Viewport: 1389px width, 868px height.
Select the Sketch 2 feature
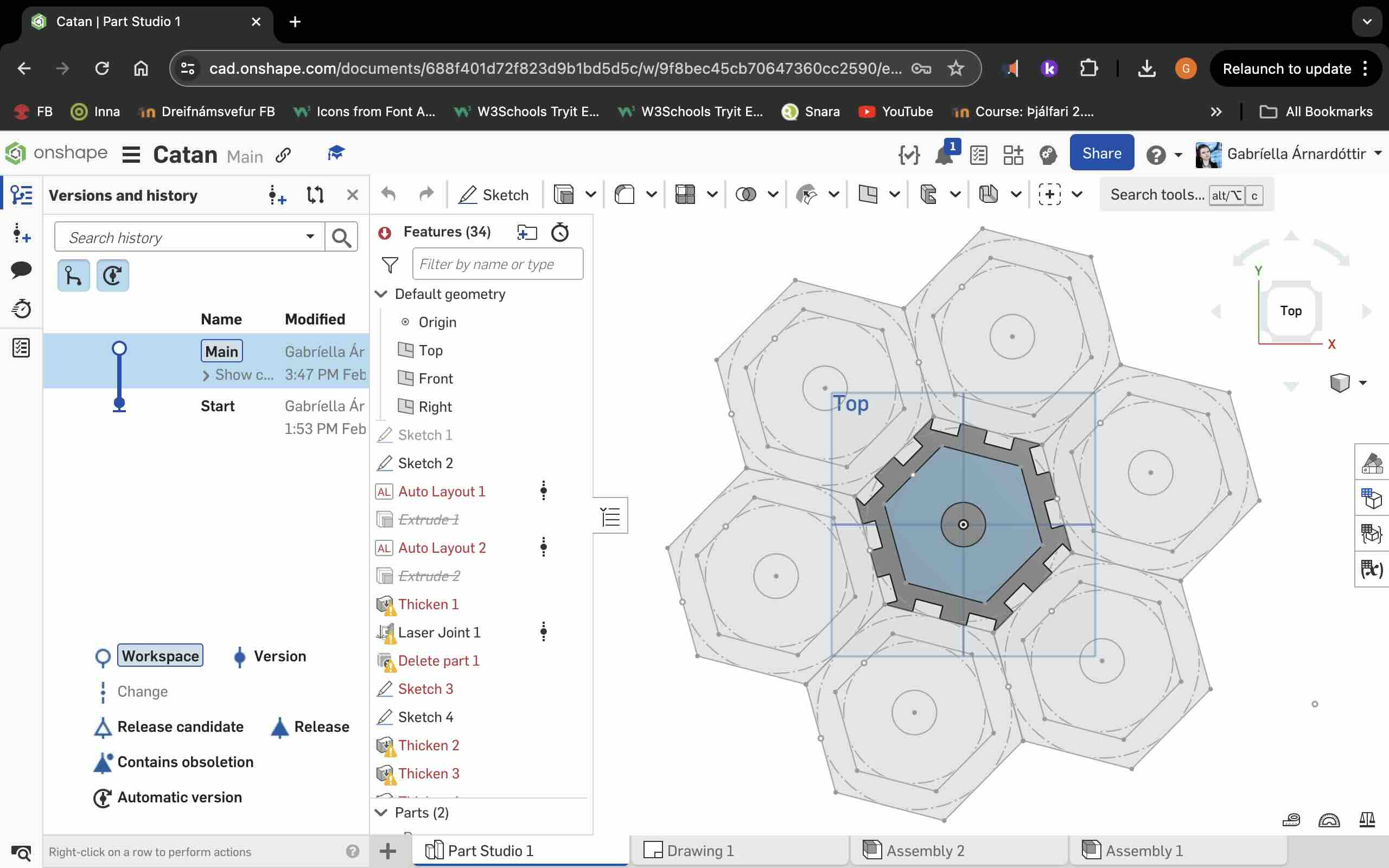coord(425,463)
